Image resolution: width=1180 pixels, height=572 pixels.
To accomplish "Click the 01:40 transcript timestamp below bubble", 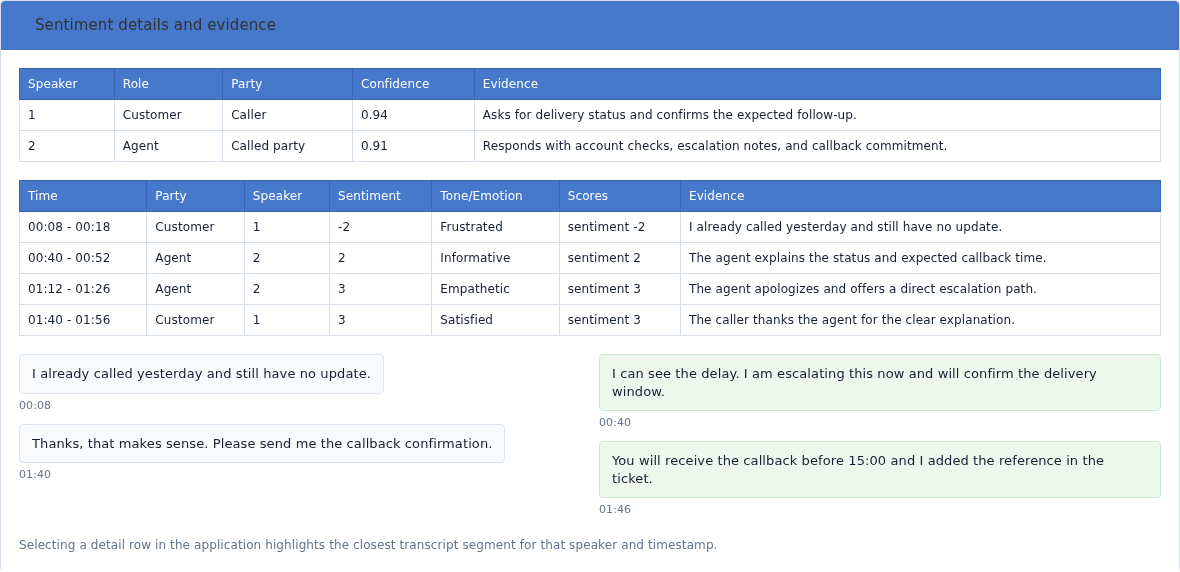I will pos(35,475).
